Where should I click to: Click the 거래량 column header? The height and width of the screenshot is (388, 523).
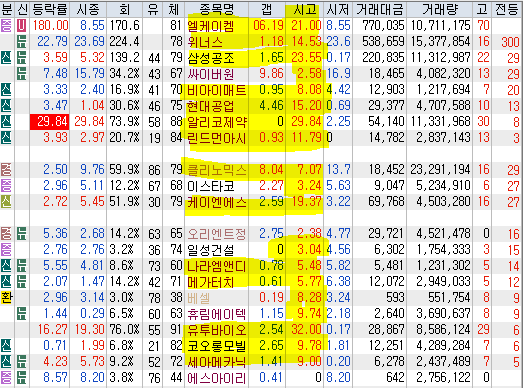pos(440,9)
